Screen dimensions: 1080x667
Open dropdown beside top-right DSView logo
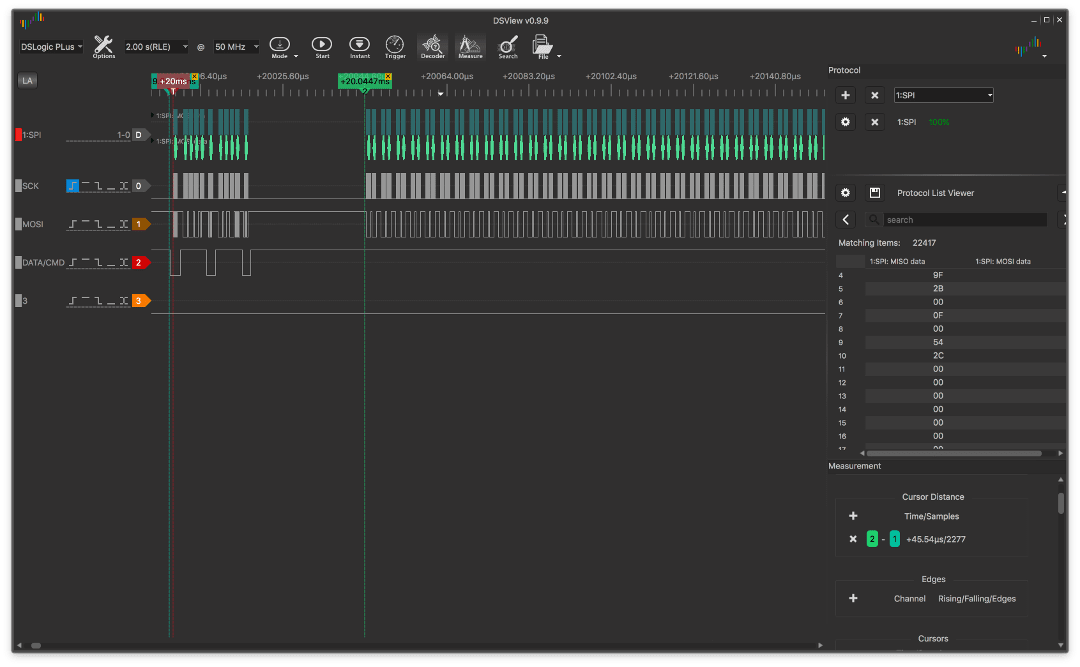[1044, 56]
